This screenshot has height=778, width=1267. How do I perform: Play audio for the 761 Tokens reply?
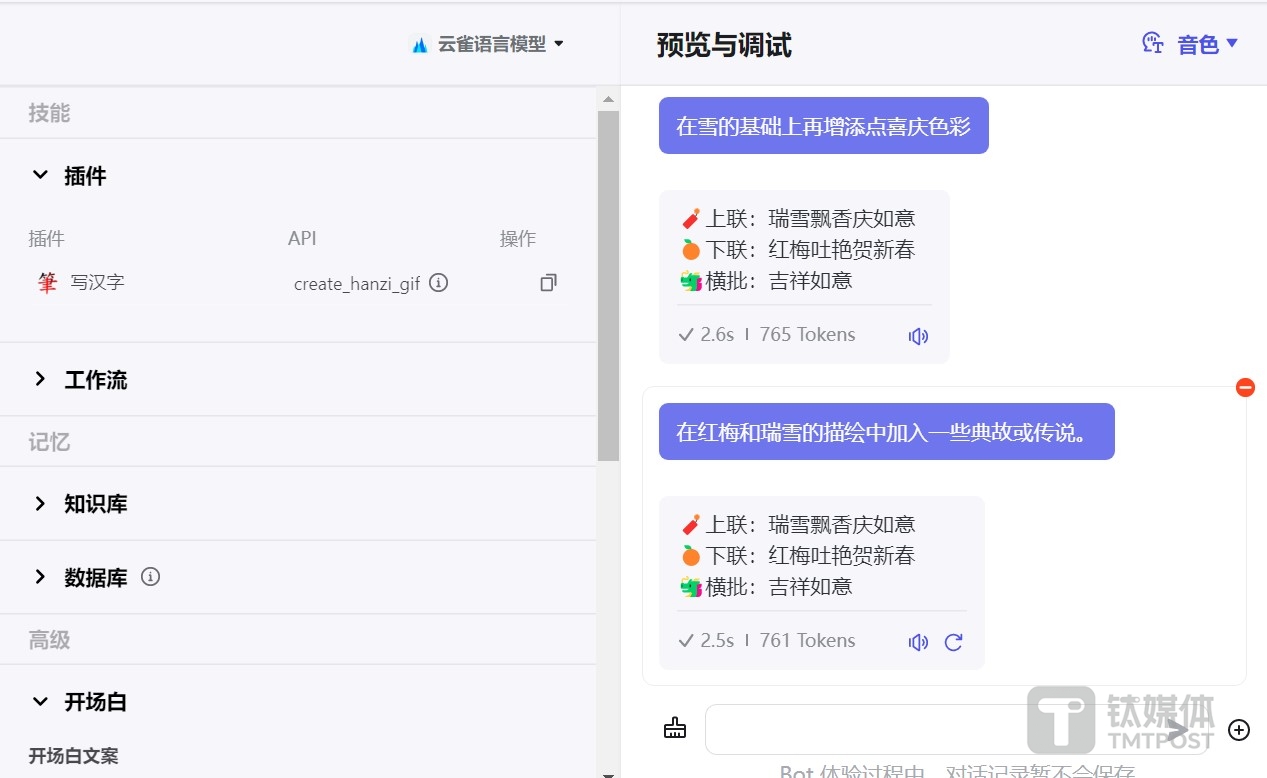[918, 642]
